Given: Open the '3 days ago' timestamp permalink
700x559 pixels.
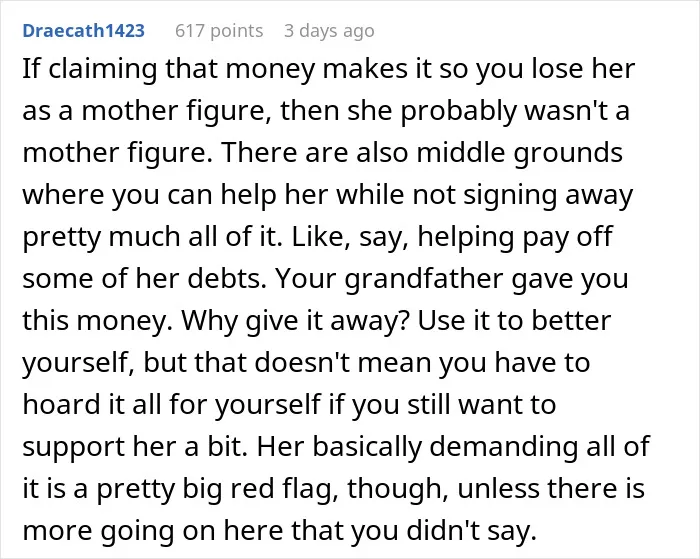Looking at the screenshot, I should coord(329,31).
